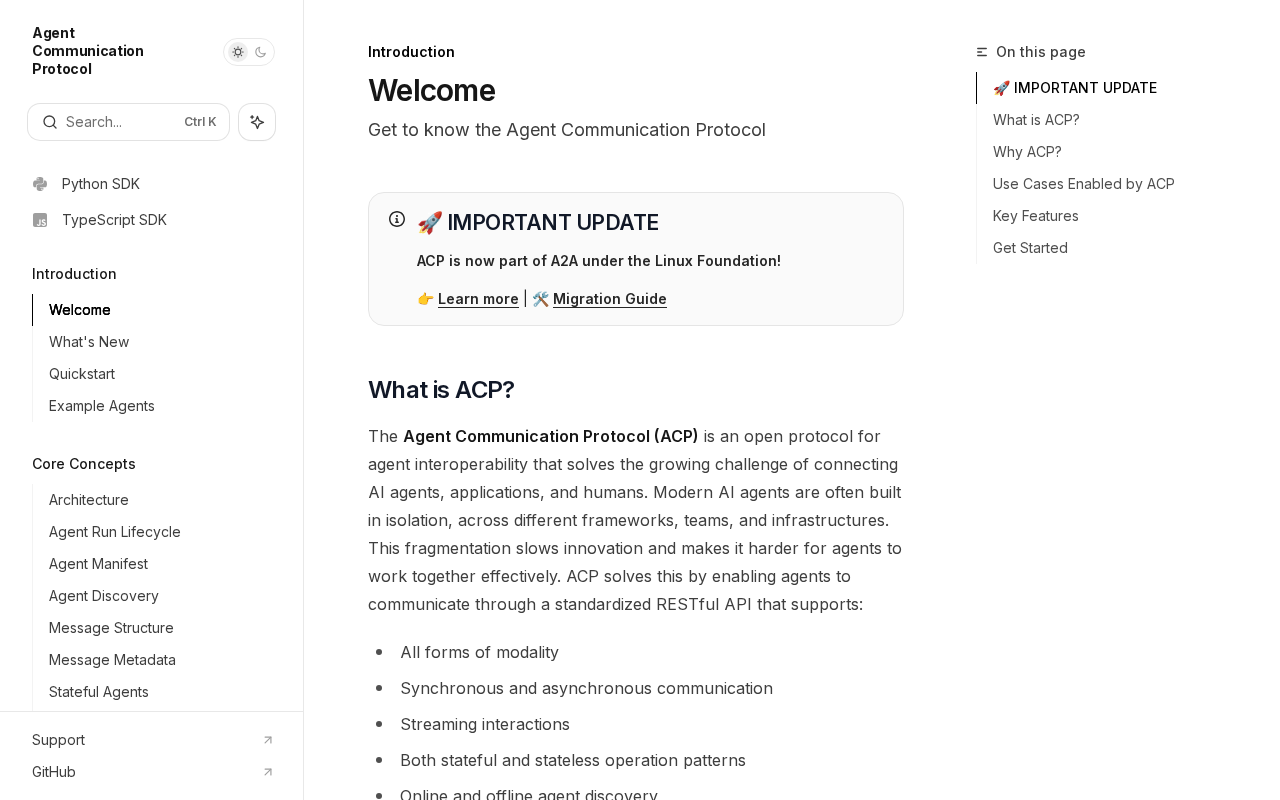The width and height of the screenshot is (1280, 800).
Task: Click the Python SDK snake icon
Action: 40,184
